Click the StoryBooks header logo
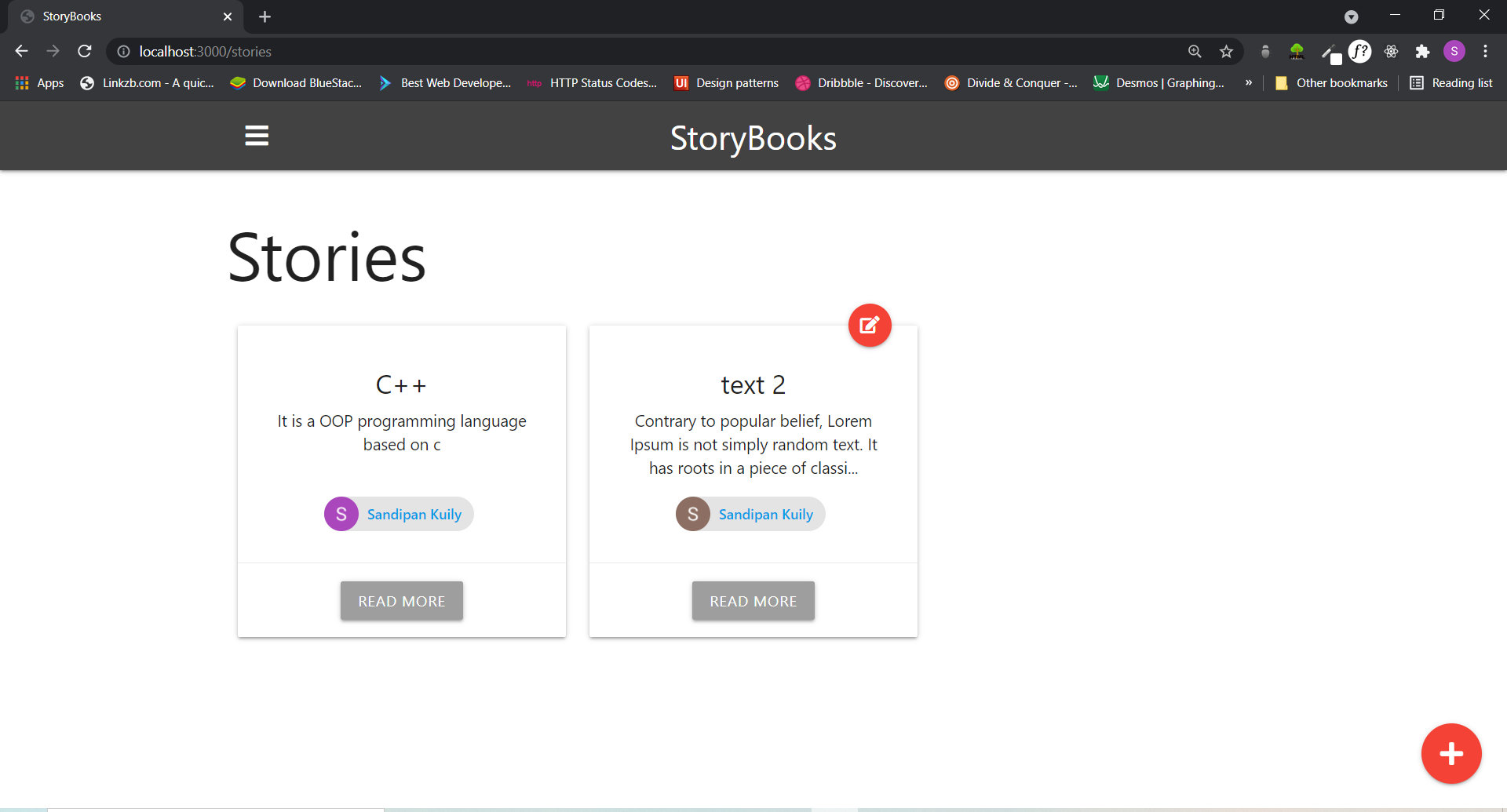 (753, 138)
